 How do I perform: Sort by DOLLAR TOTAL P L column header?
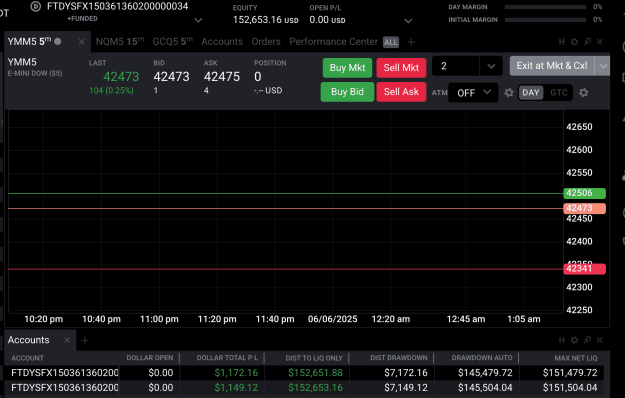[227, 358]
